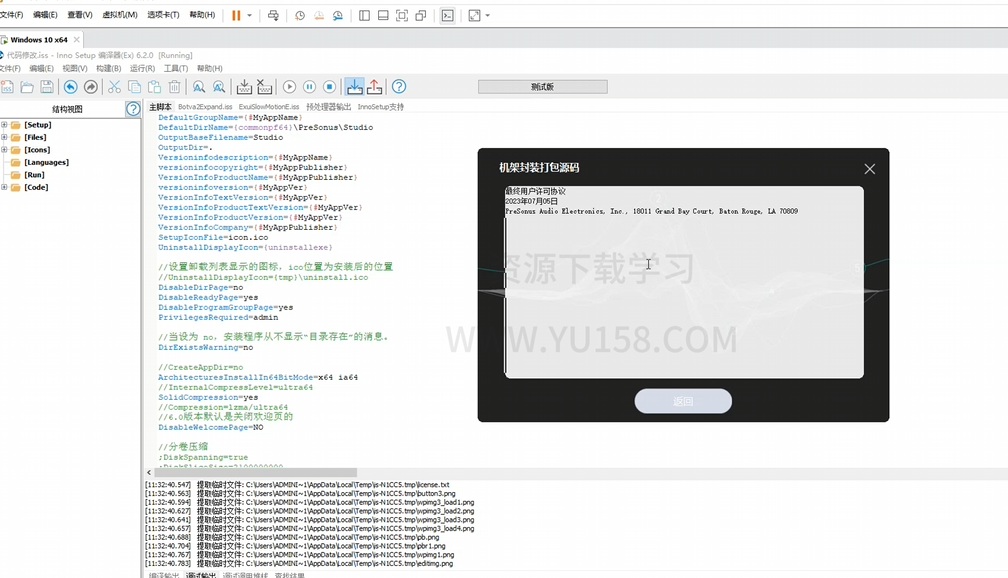Expand the [Code] section in tree
Screen dimensions: 1008x578
pos(4,187)
